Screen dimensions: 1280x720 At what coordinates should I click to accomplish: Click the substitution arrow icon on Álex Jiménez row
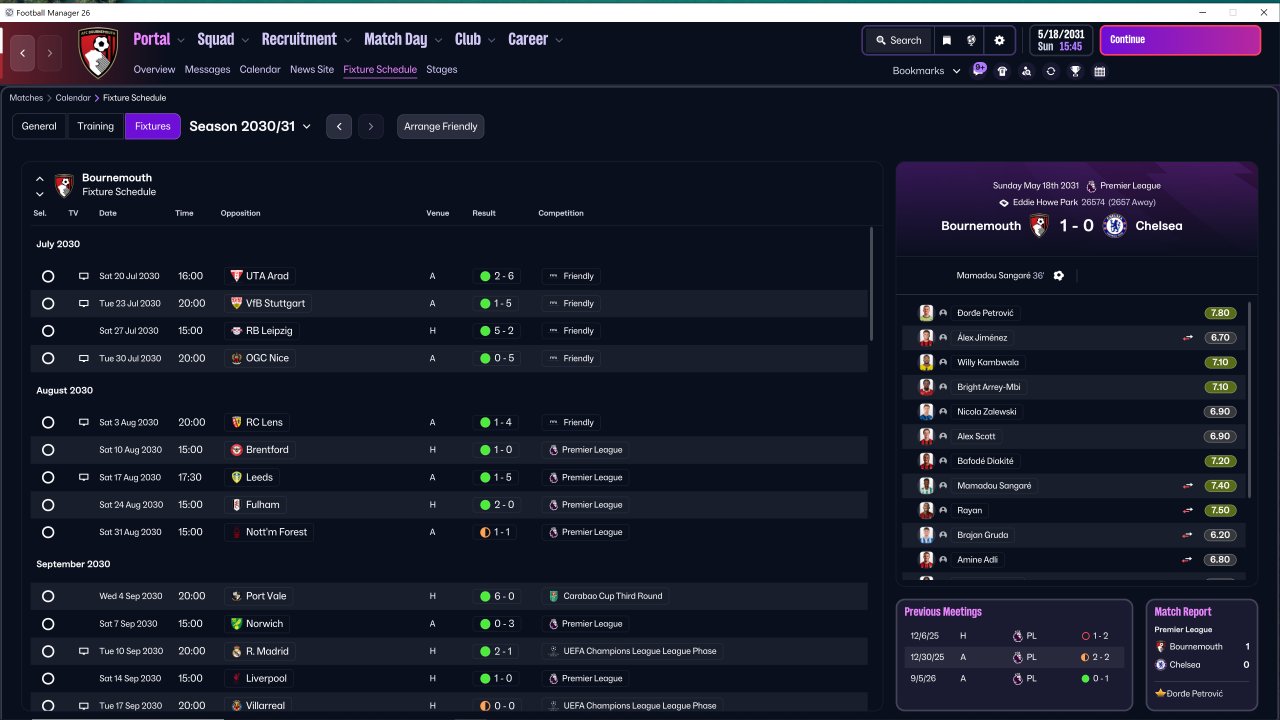pyautogui.click(x=1188, y=338)
